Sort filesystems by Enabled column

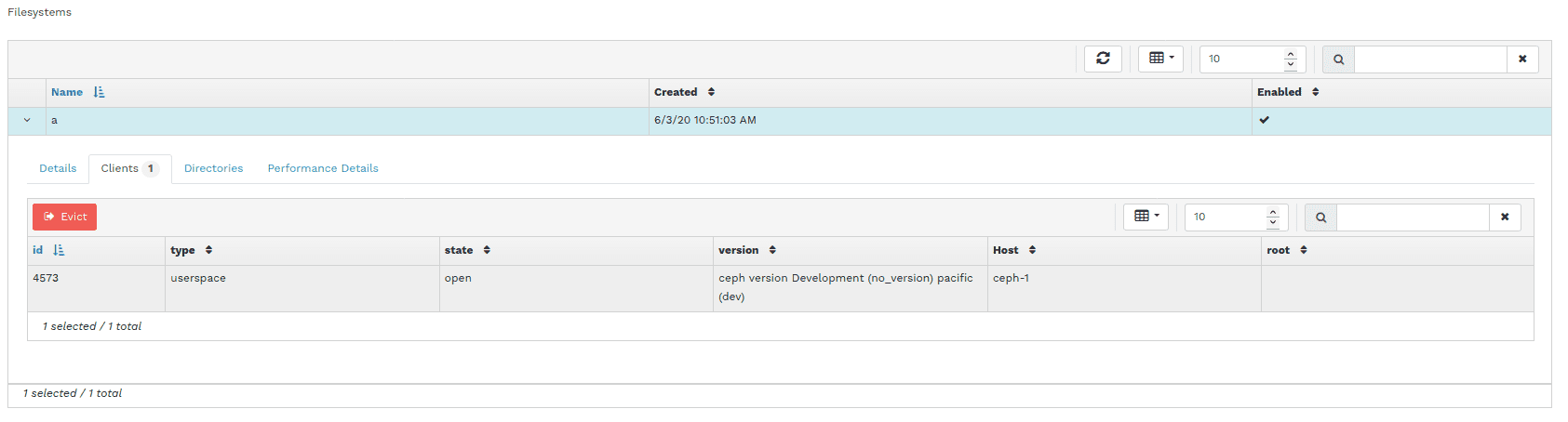click(1280, 92)
